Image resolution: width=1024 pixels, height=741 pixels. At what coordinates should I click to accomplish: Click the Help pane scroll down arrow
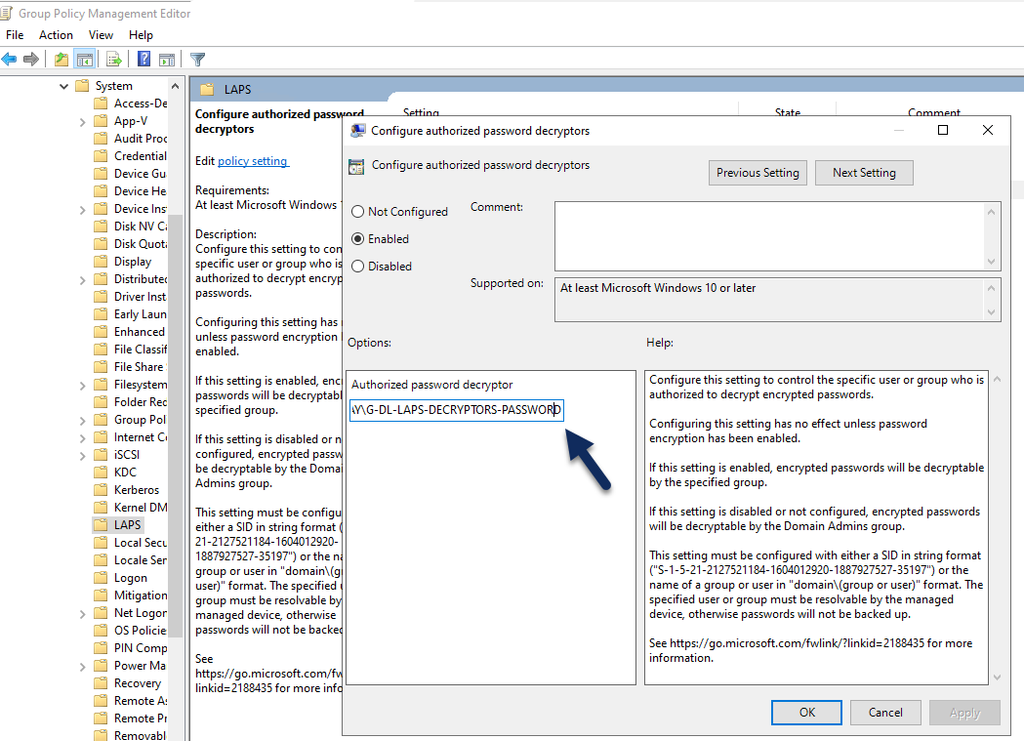[997, 677]
